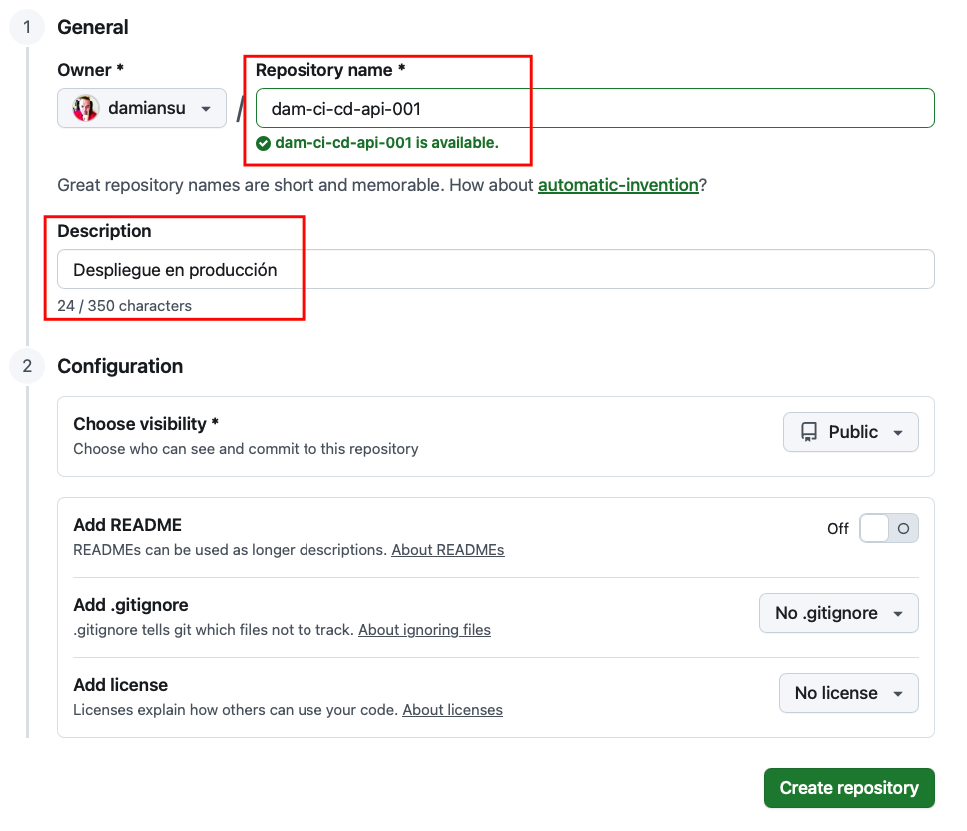Open the Owner damiansu dropdown
The height and width of the screenshot is (831, 967).
(x=142, y=108)
